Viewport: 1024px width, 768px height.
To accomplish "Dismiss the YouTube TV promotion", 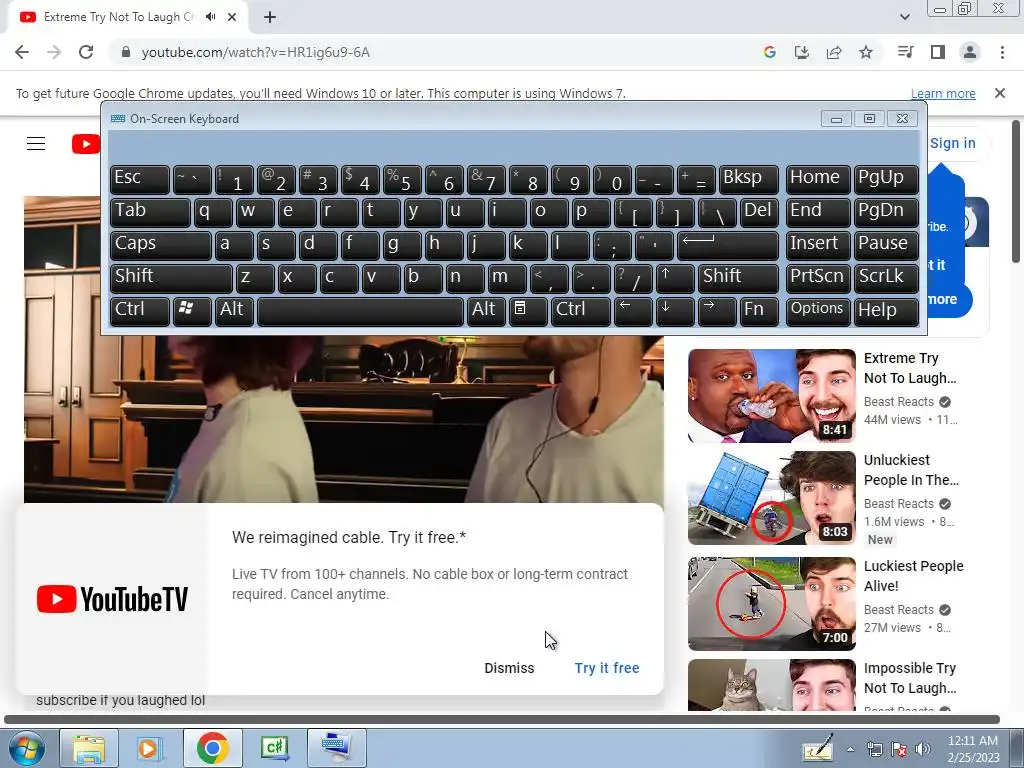I will tap(509, 668).
